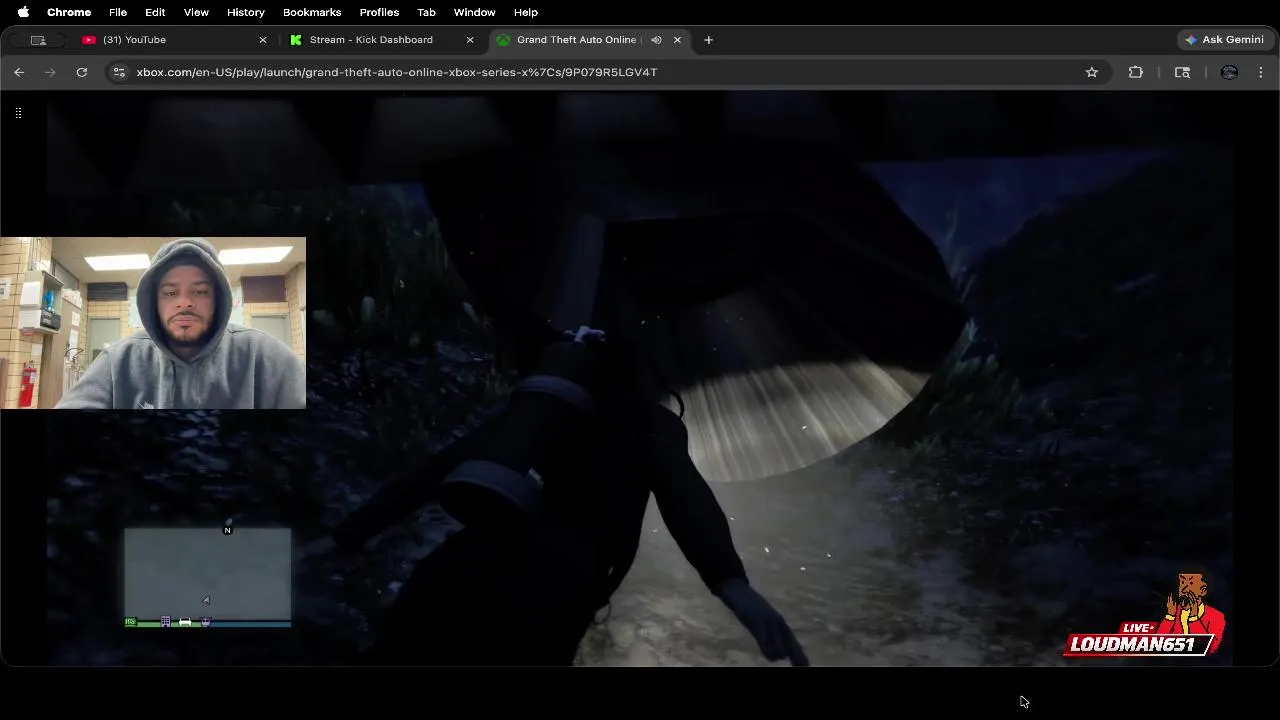Go back to the previous page
The width and height of the screenshot is (1280, 720).
click(x=19, y=72)
